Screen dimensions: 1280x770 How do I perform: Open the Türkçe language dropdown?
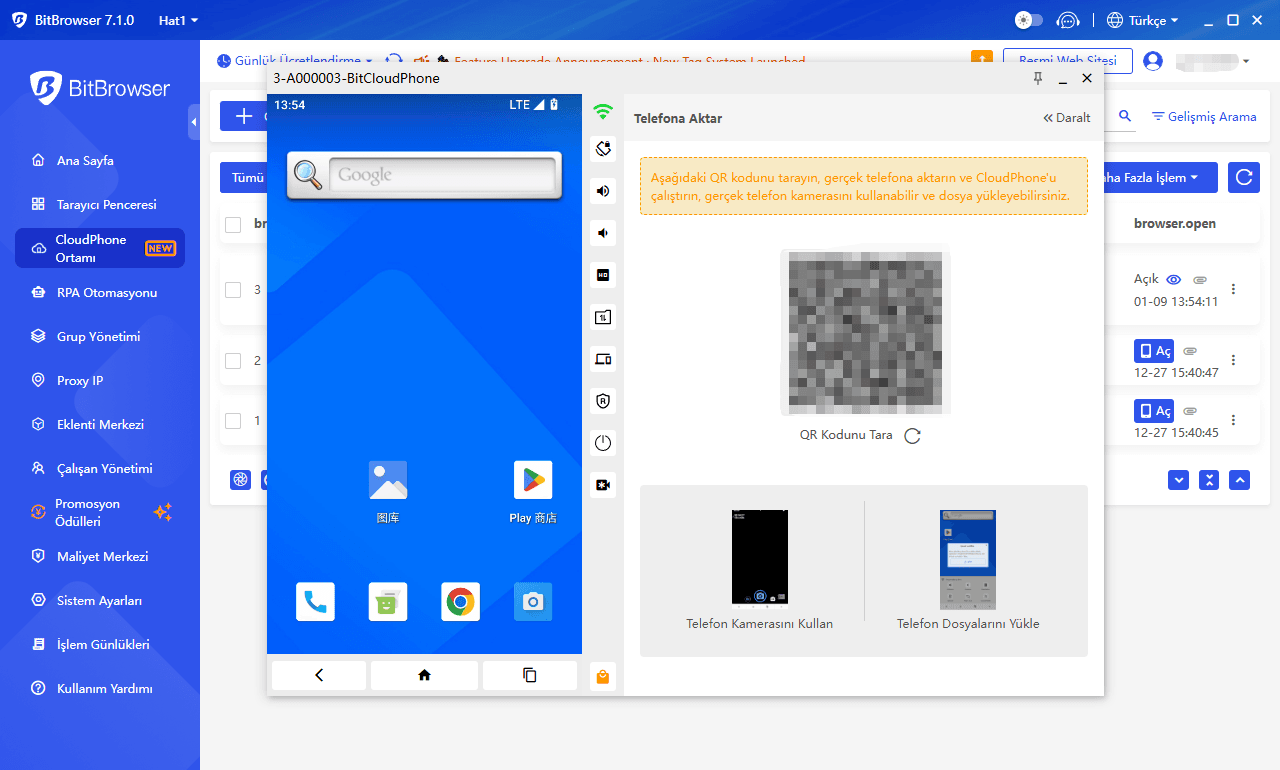click(x=1143, y=20)
